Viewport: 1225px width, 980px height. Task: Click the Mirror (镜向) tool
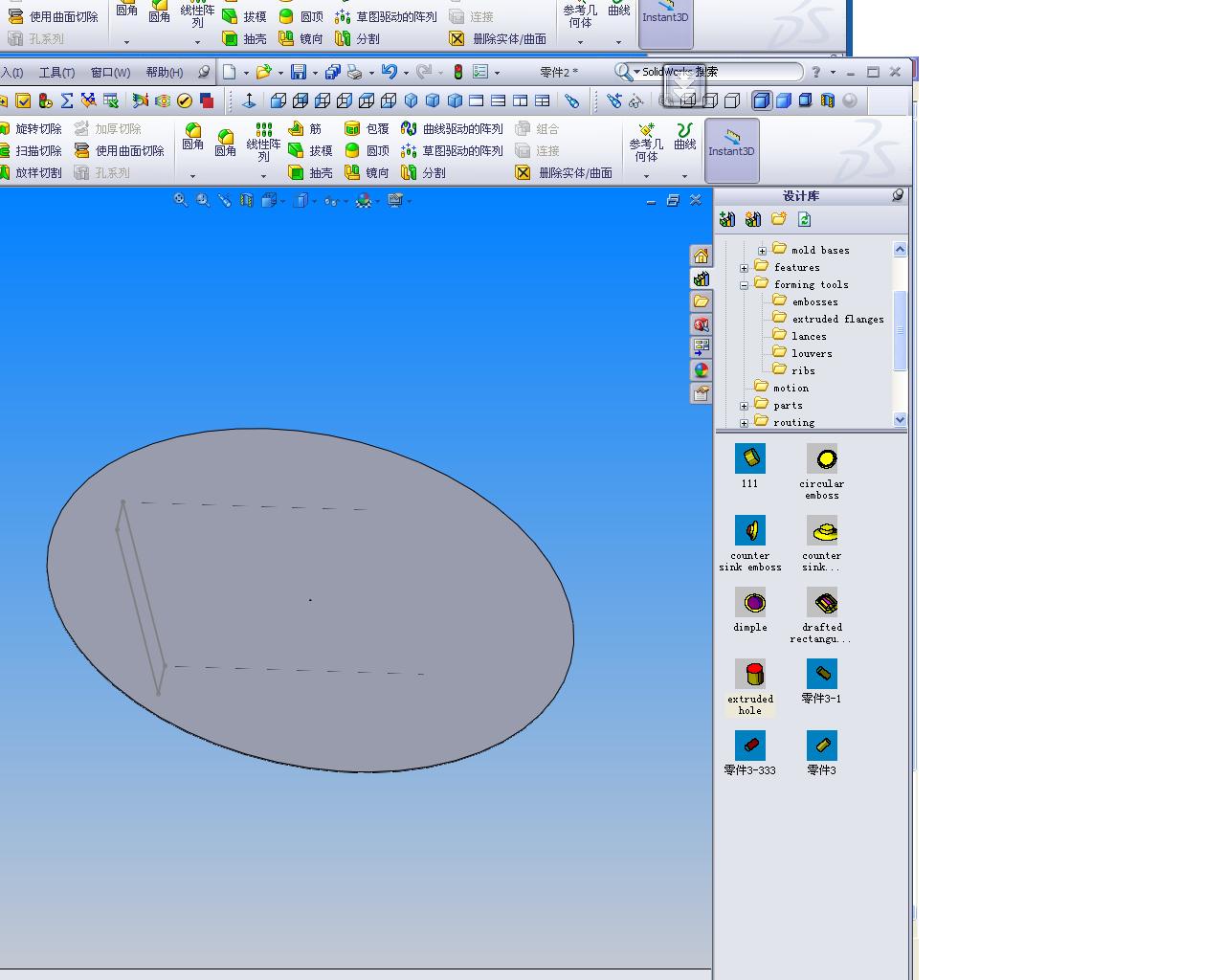[367, 172]
